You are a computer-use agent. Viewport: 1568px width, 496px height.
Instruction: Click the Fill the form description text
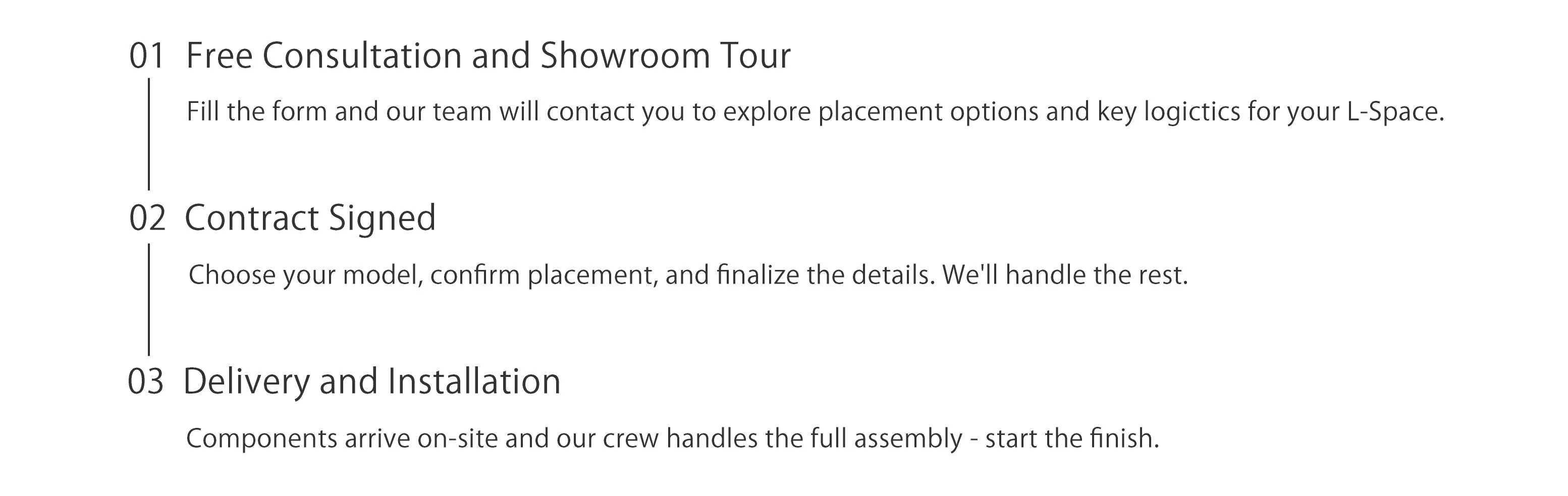815,112
